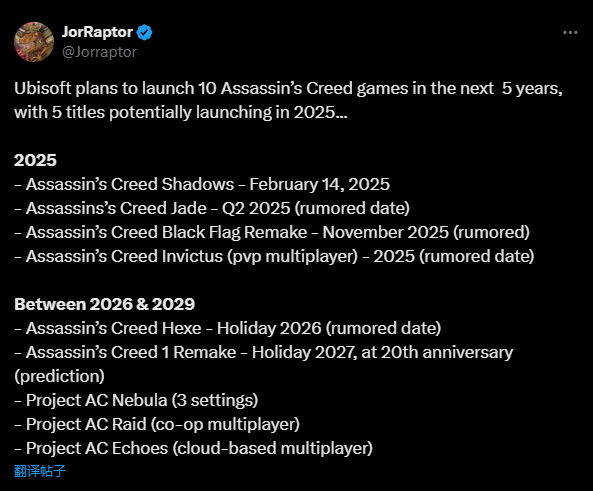Click the Project AC Echoes line

[194, 448]
